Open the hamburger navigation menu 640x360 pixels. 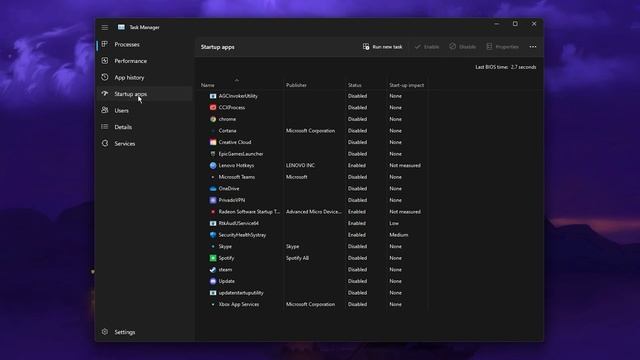pyautogui.click(x=105, y=27)
